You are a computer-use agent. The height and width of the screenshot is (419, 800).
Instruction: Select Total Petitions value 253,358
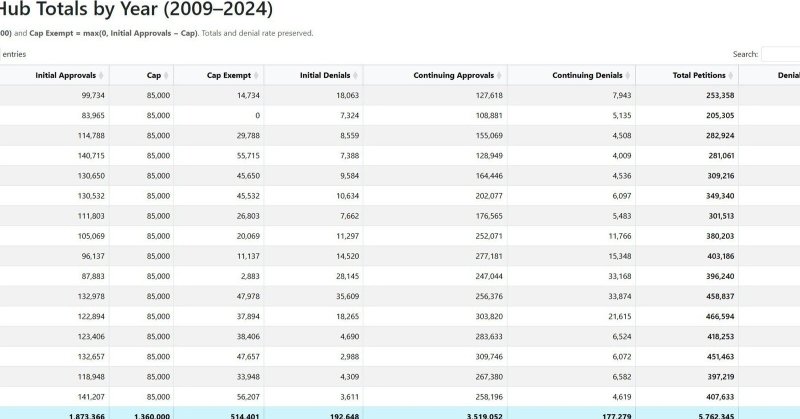coord(720,95)
